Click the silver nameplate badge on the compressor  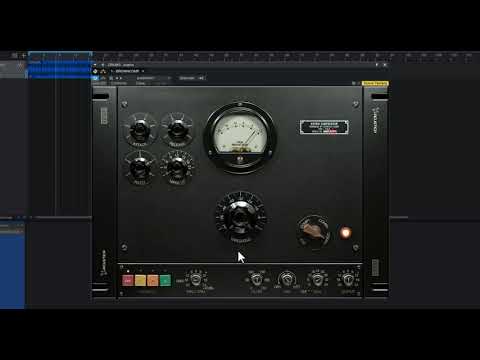point(324,127)
